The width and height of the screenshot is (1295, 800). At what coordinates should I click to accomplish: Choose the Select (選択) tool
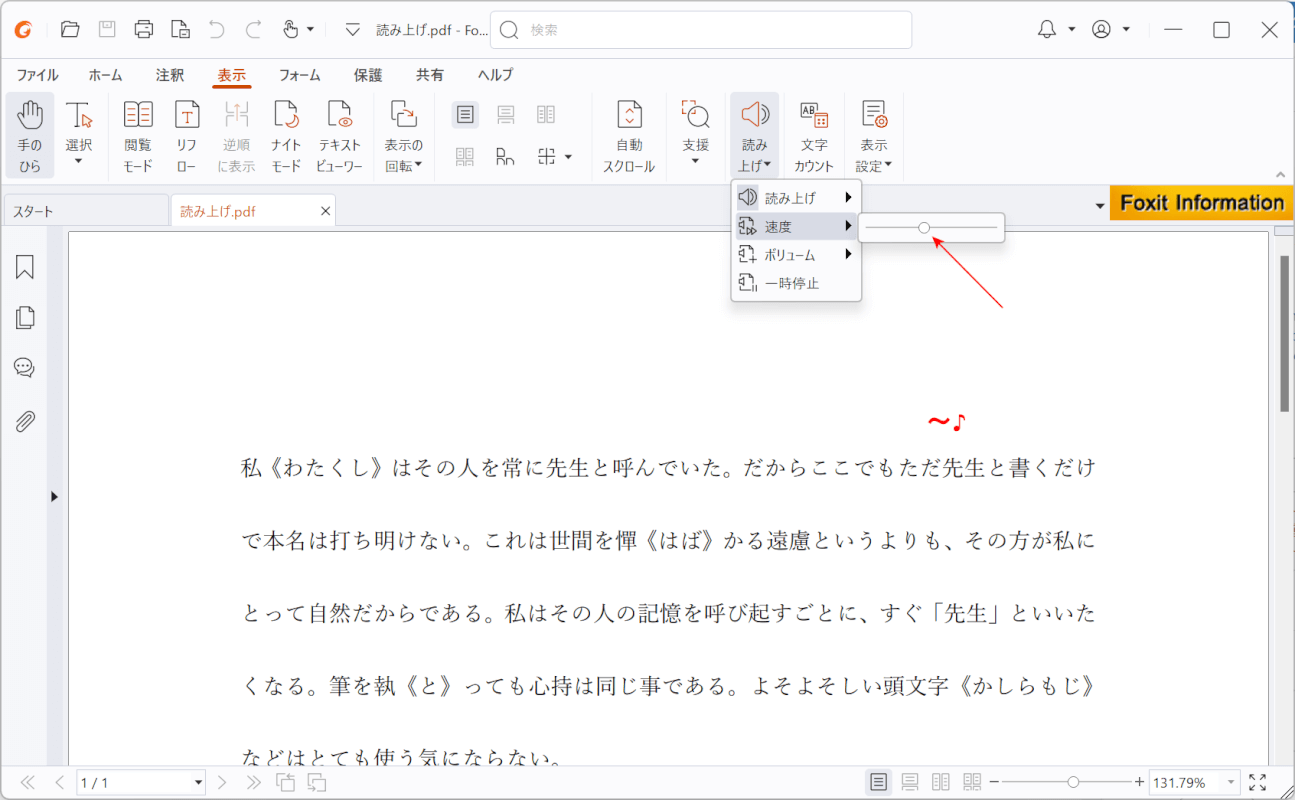point(79,136)
